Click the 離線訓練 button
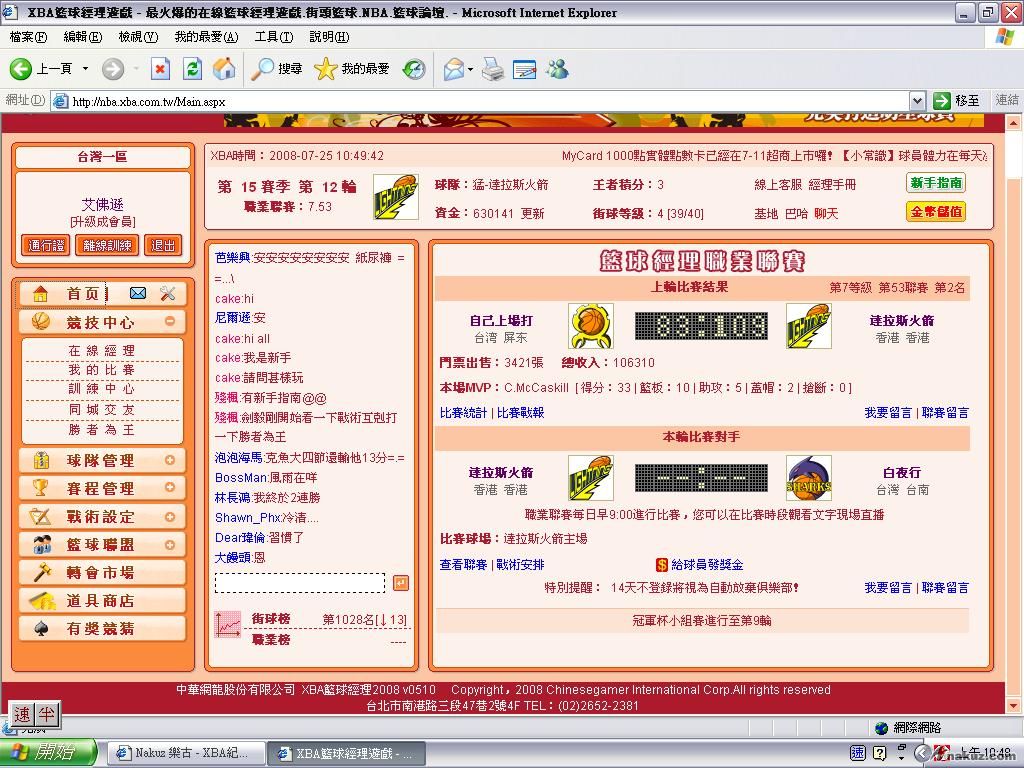Viewport: 1024px width, 768px height. pyautogui.click(x=107, y=246)
